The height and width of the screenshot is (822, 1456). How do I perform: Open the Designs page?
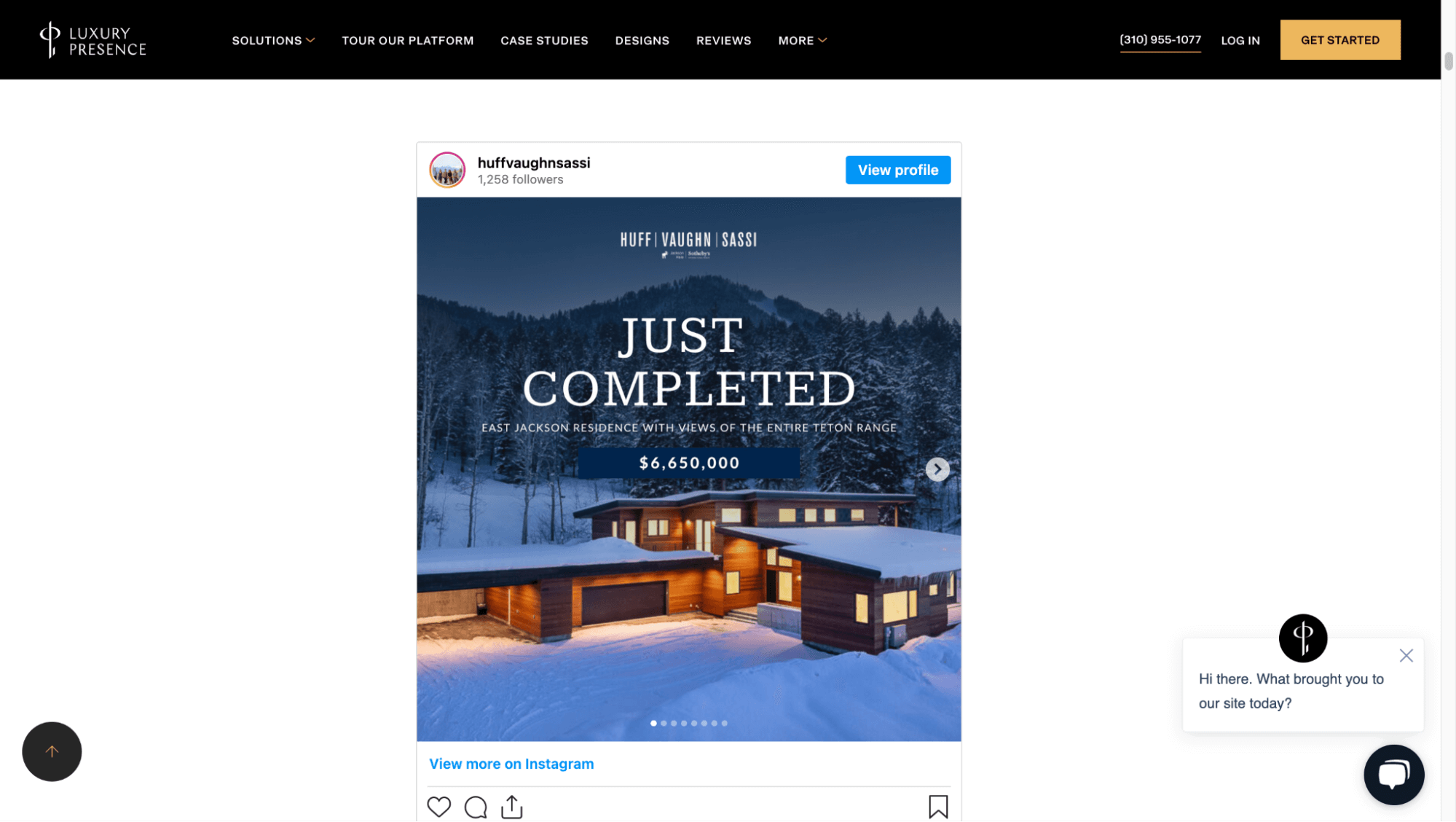[642, 41]
